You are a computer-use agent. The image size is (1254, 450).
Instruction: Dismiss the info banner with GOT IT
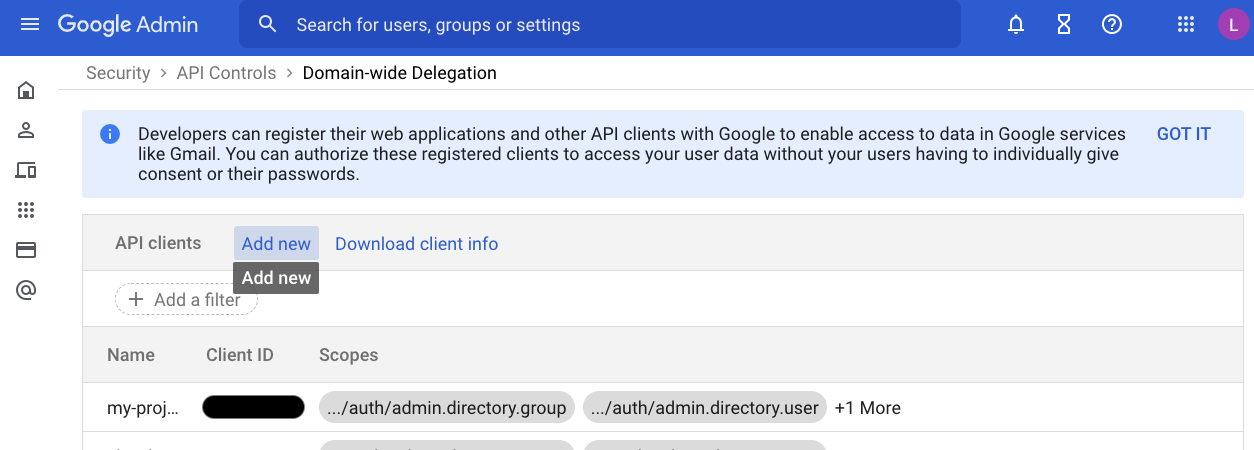coord(1183,134)
